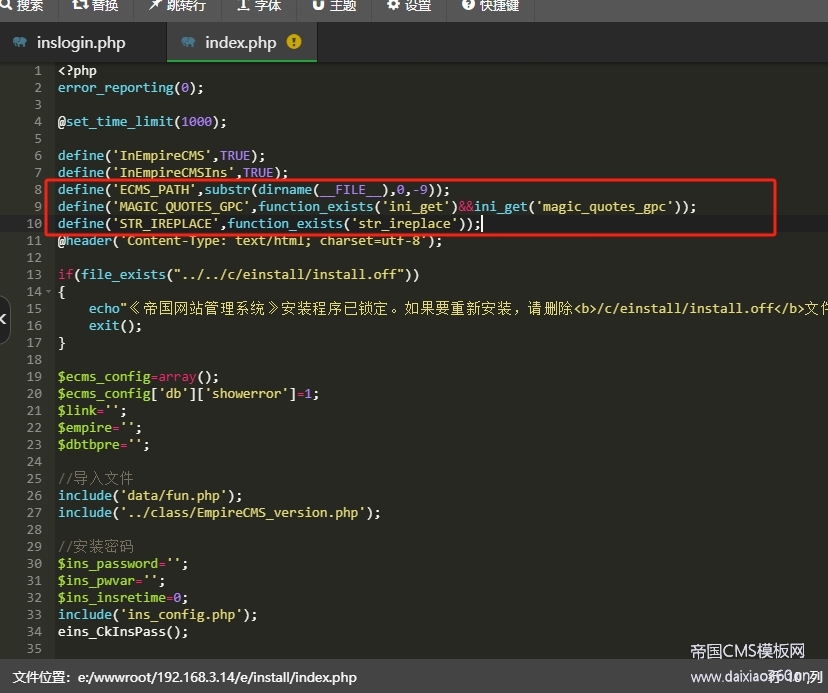
Task: Click the PHP file icon on inslogin.php tab
Action: (20, 43)
